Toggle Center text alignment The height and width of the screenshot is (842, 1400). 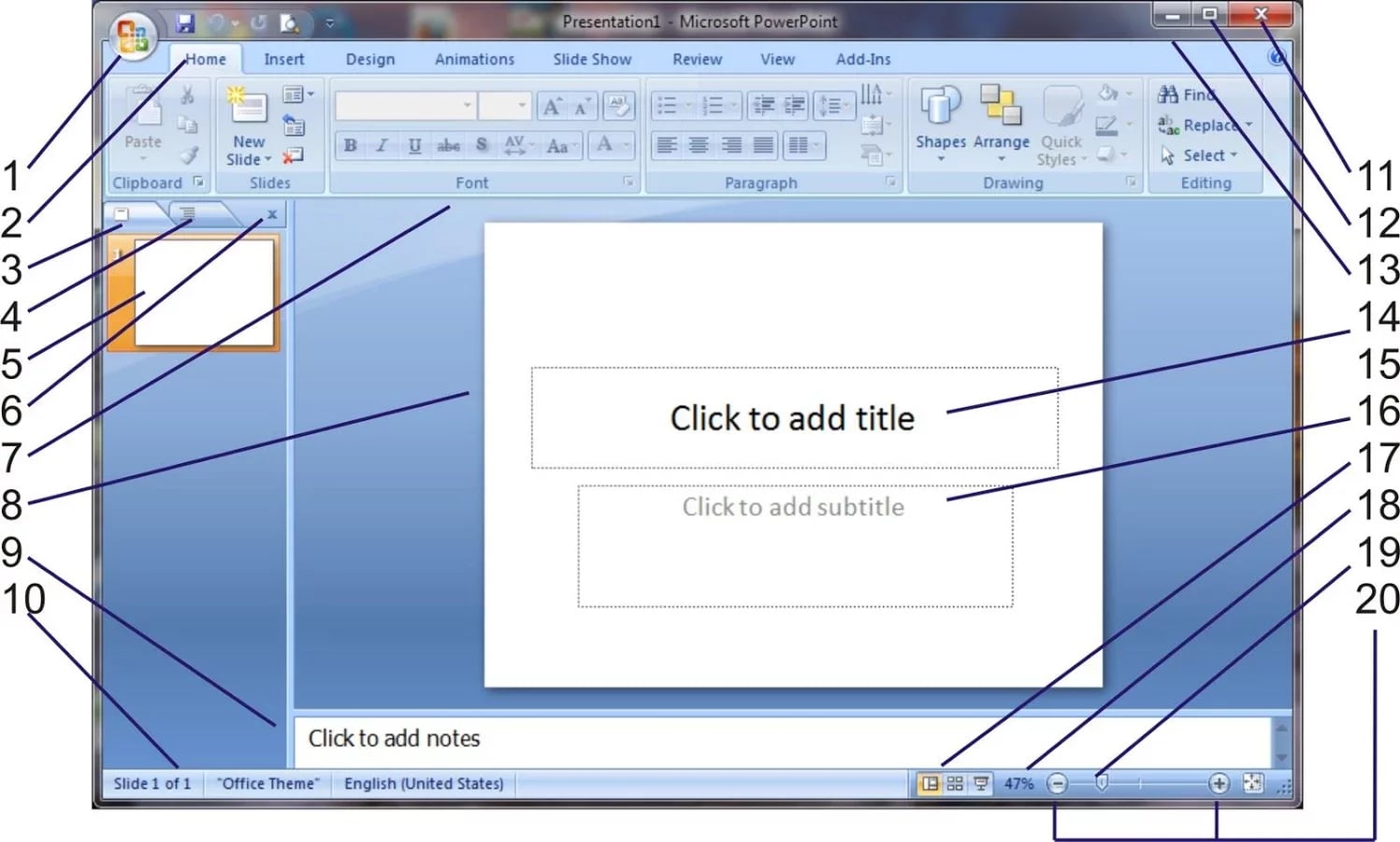(699, 145)
